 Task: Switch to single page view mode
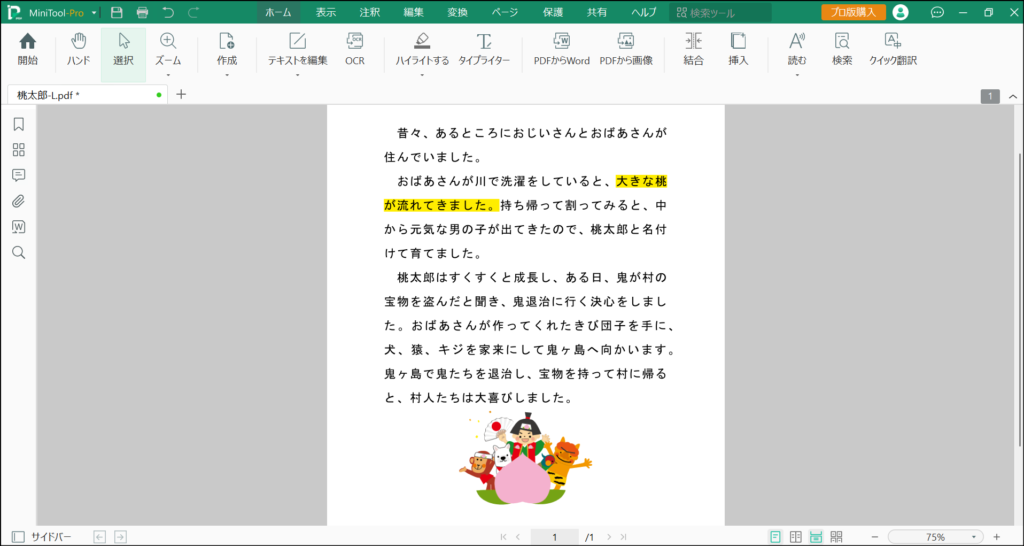[x=775, y=537]
